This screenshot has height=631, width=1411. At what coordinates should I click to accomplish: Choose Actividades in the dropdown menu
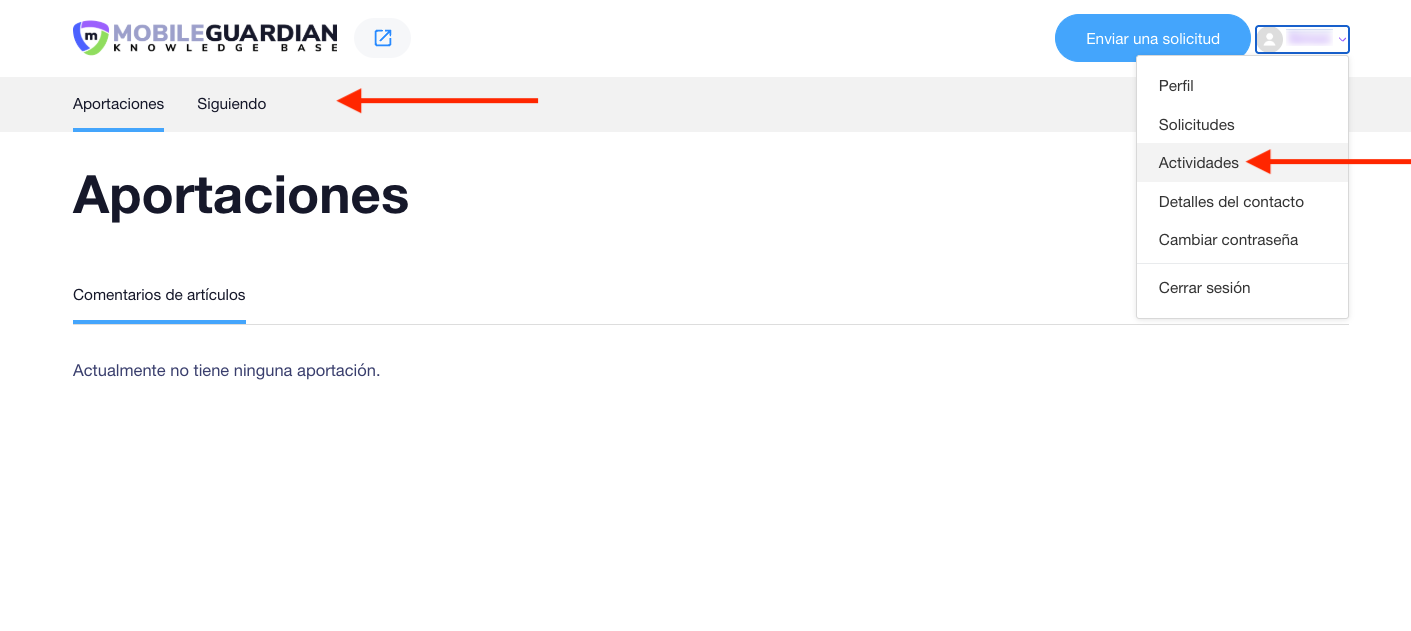click(x=1198, y=163)
